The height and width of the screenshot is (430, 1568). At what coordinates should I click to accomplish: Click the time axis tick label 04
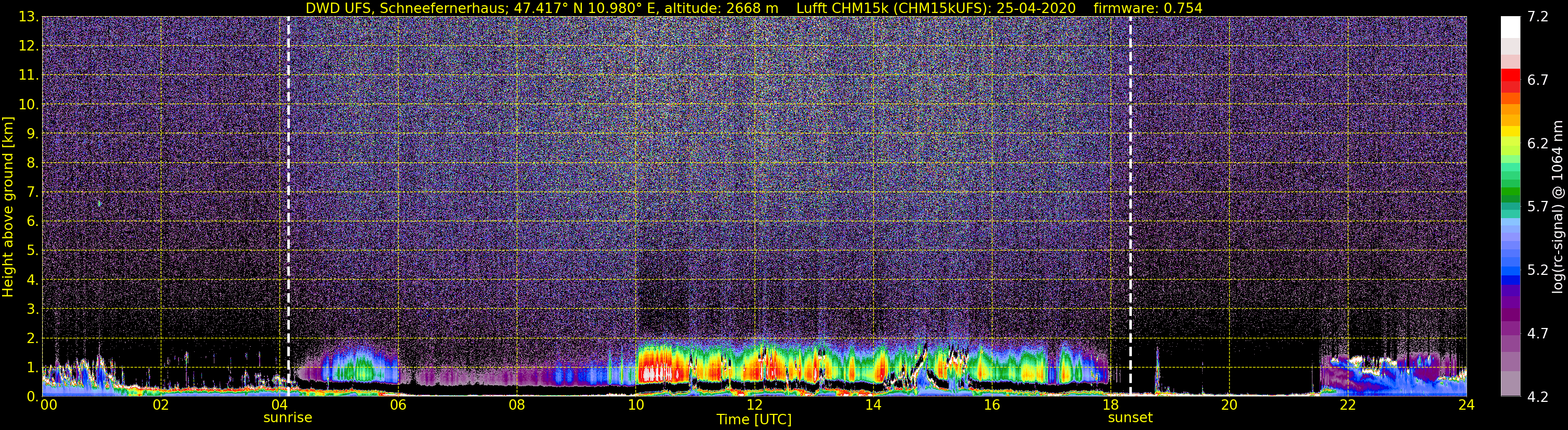pyautogui.click(x=279, y=406)
